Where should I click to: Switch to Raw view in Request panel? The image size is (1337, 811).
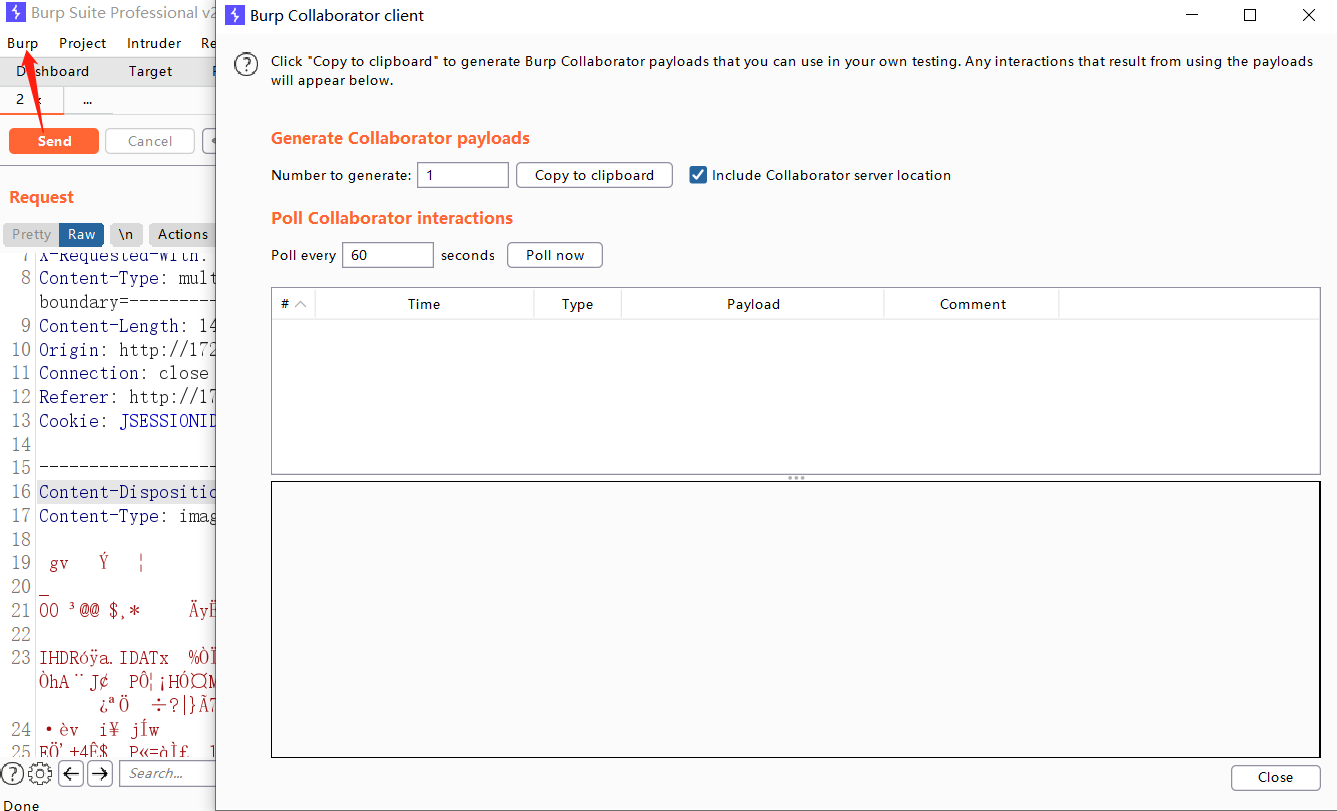point(82,234)
